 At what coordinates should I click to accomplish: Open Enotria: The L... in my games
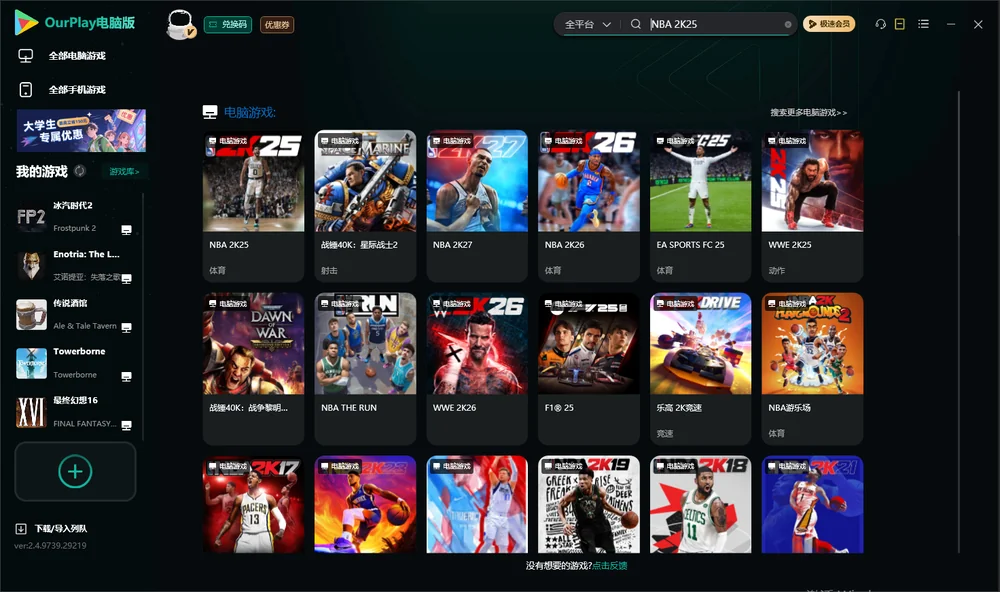point(75,265)
